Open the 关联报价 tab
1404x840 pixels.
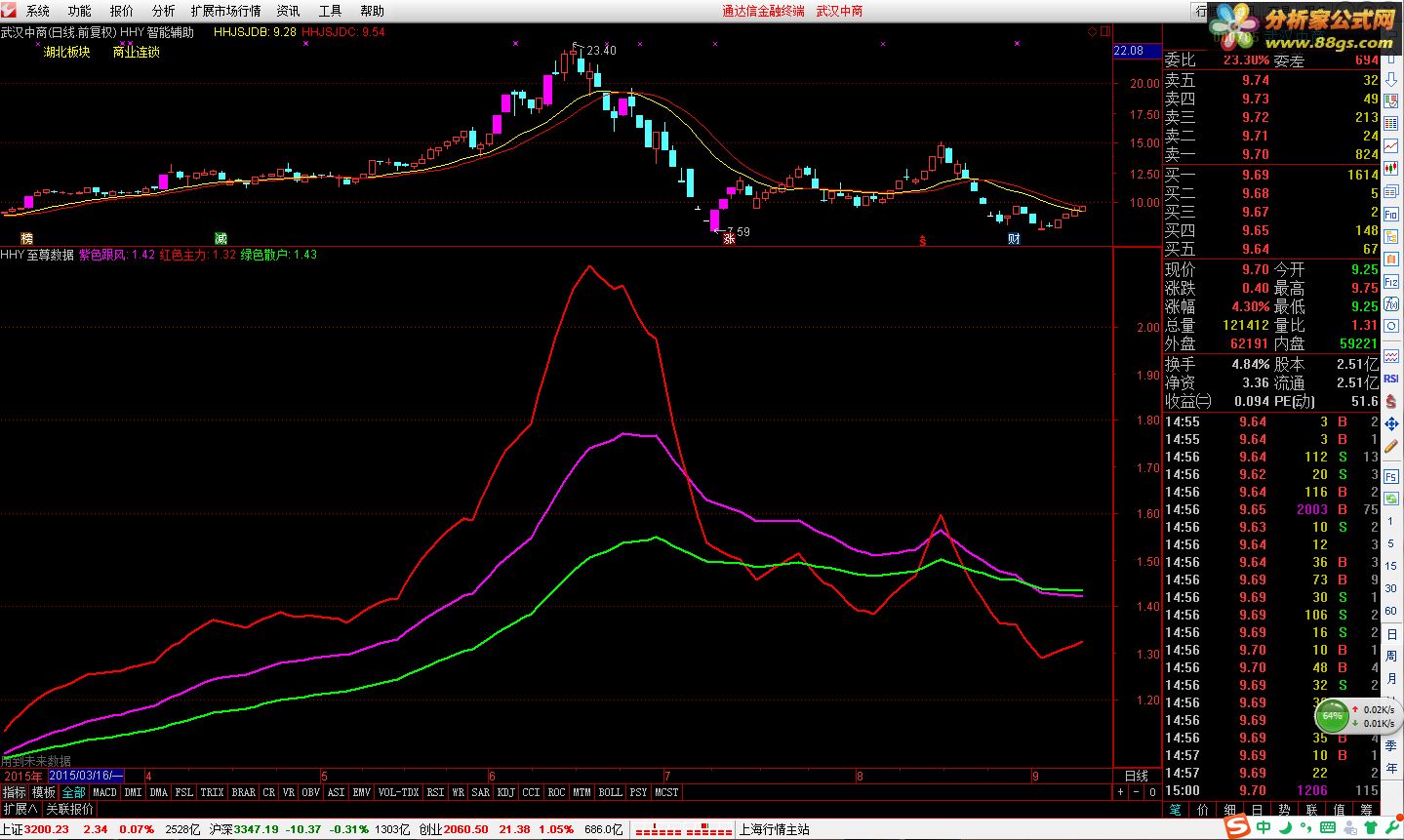69,809
